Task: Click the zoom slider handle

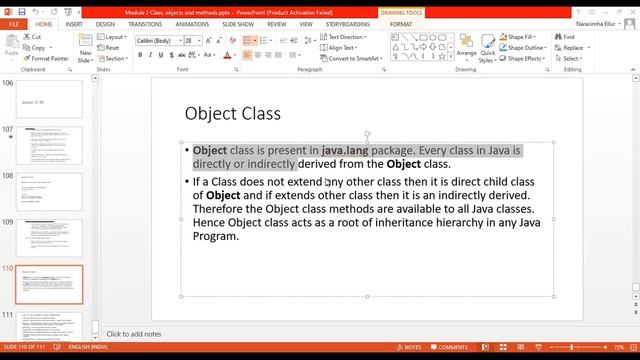Action: coord(571,347)
